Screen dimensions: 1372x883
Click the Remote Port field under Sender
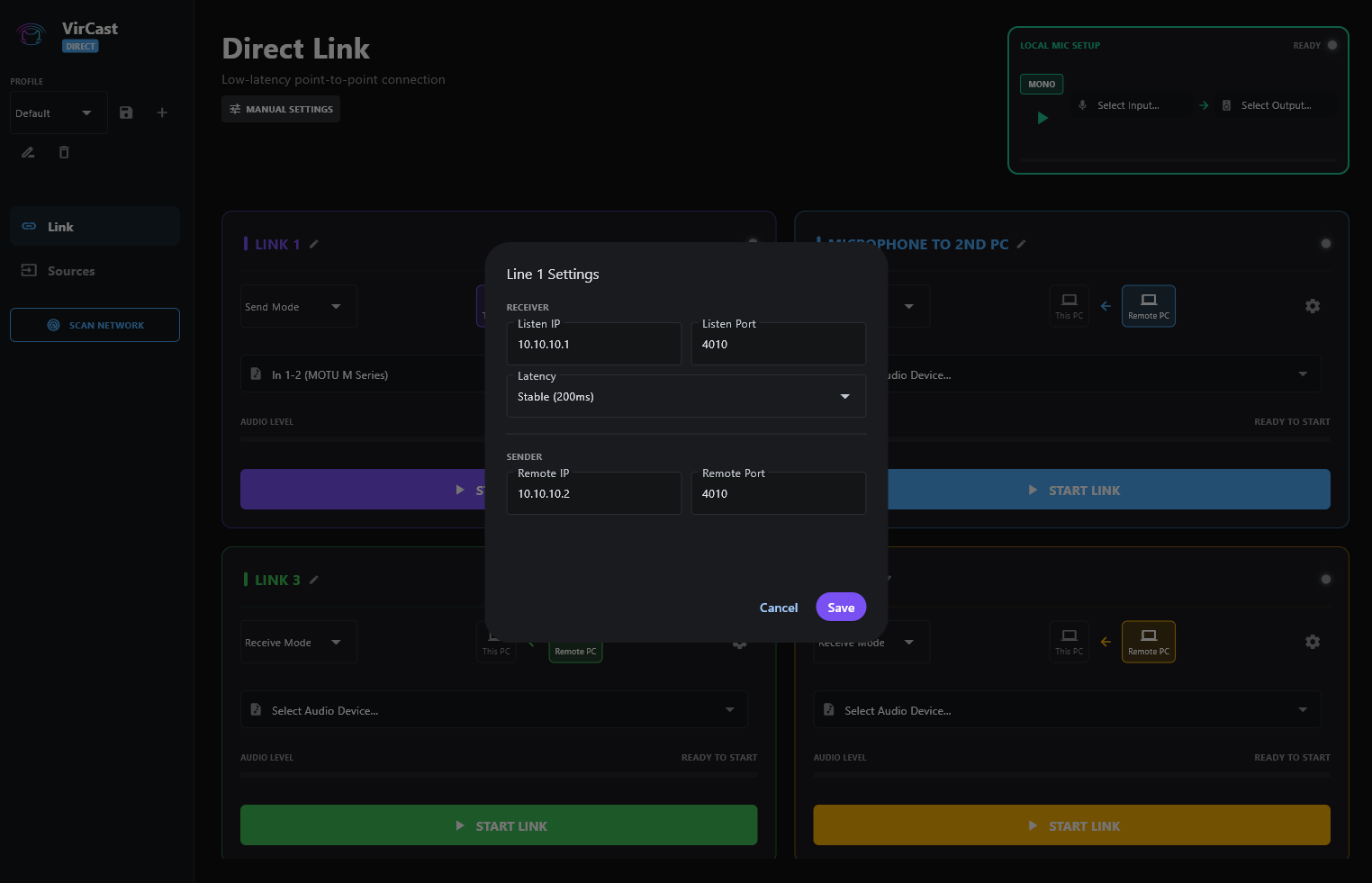[778, 494]
